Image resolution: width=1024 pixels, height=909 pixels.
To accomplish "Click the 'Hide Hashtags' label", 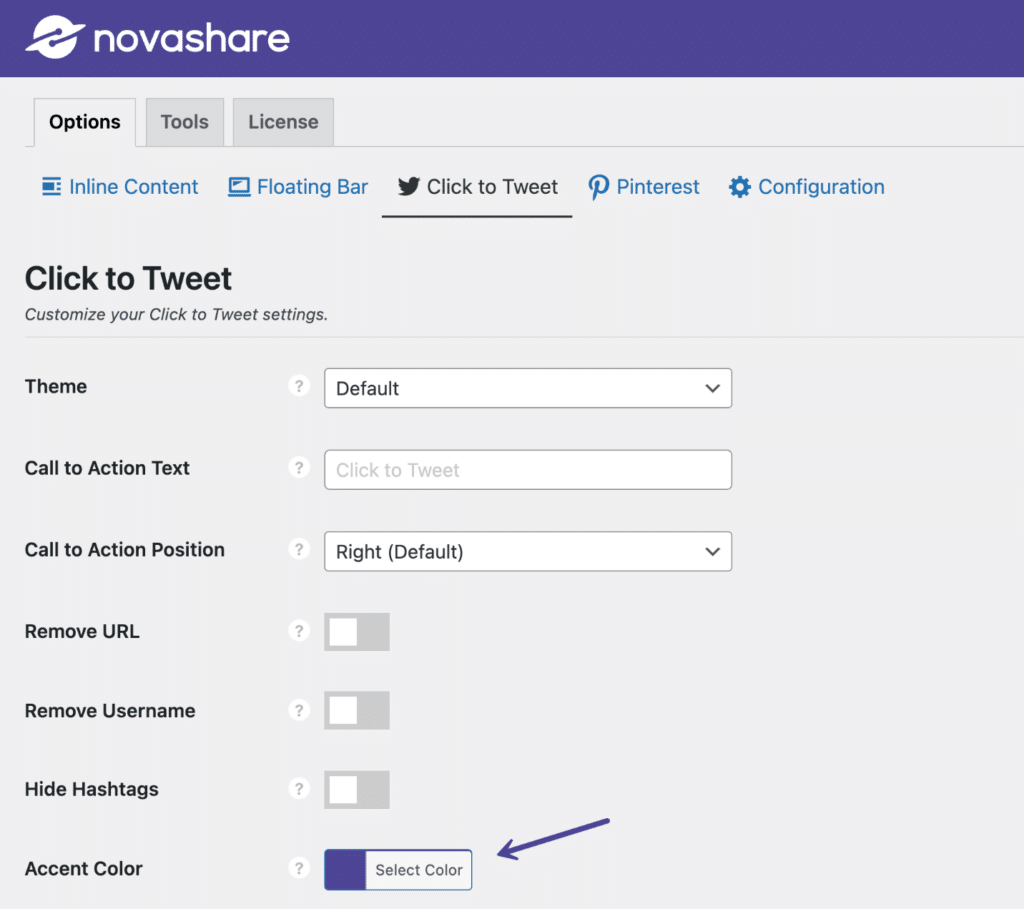I will point(91,789).
